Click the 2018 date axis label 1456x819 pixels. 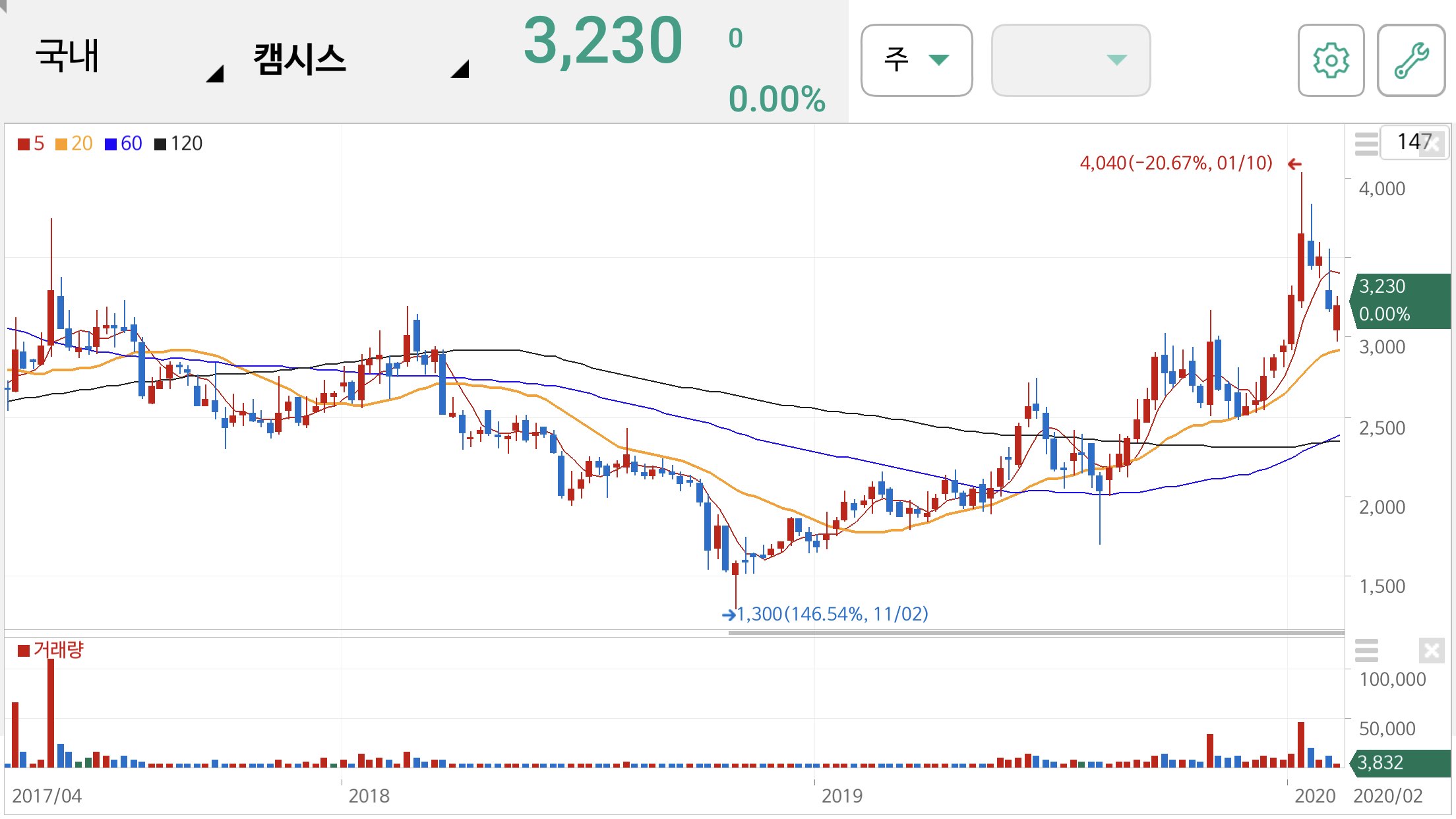(369, 796)
